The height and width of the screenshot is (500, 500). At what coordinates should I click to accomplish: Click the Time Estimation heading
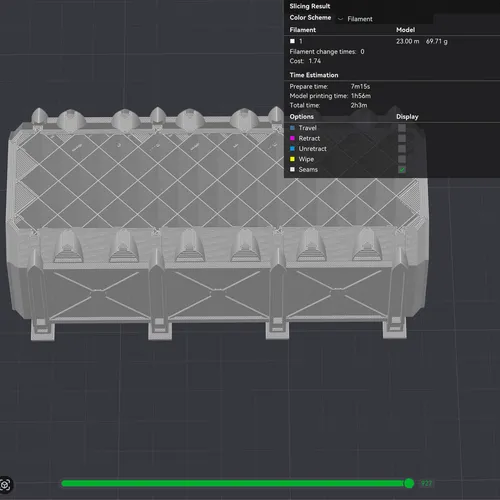314,75
